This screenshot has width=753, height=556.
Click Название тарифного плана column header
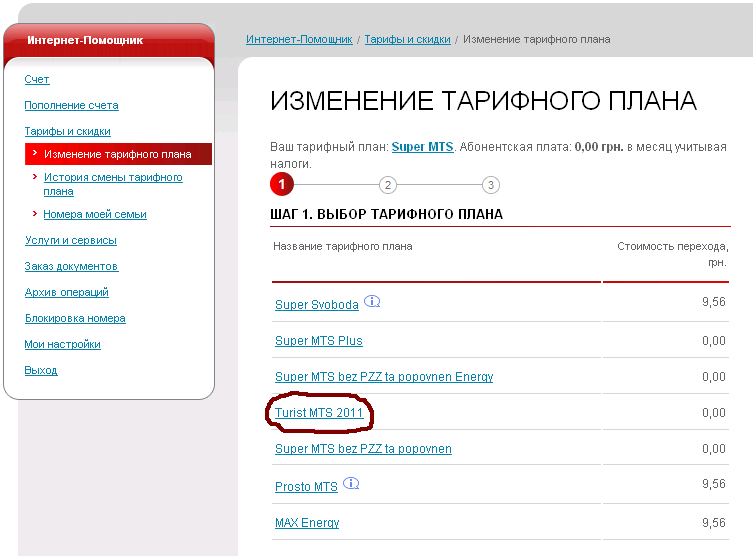(343, 246)
